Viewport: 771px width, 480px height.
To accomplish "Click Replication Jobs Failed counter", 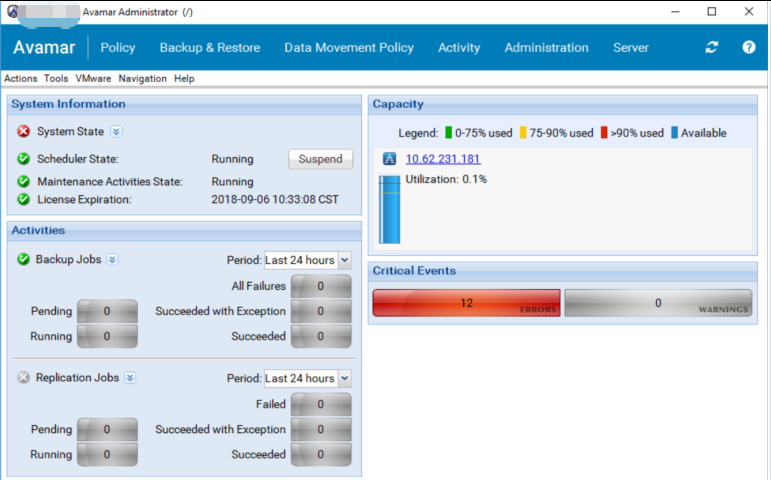I will point(321,404).
